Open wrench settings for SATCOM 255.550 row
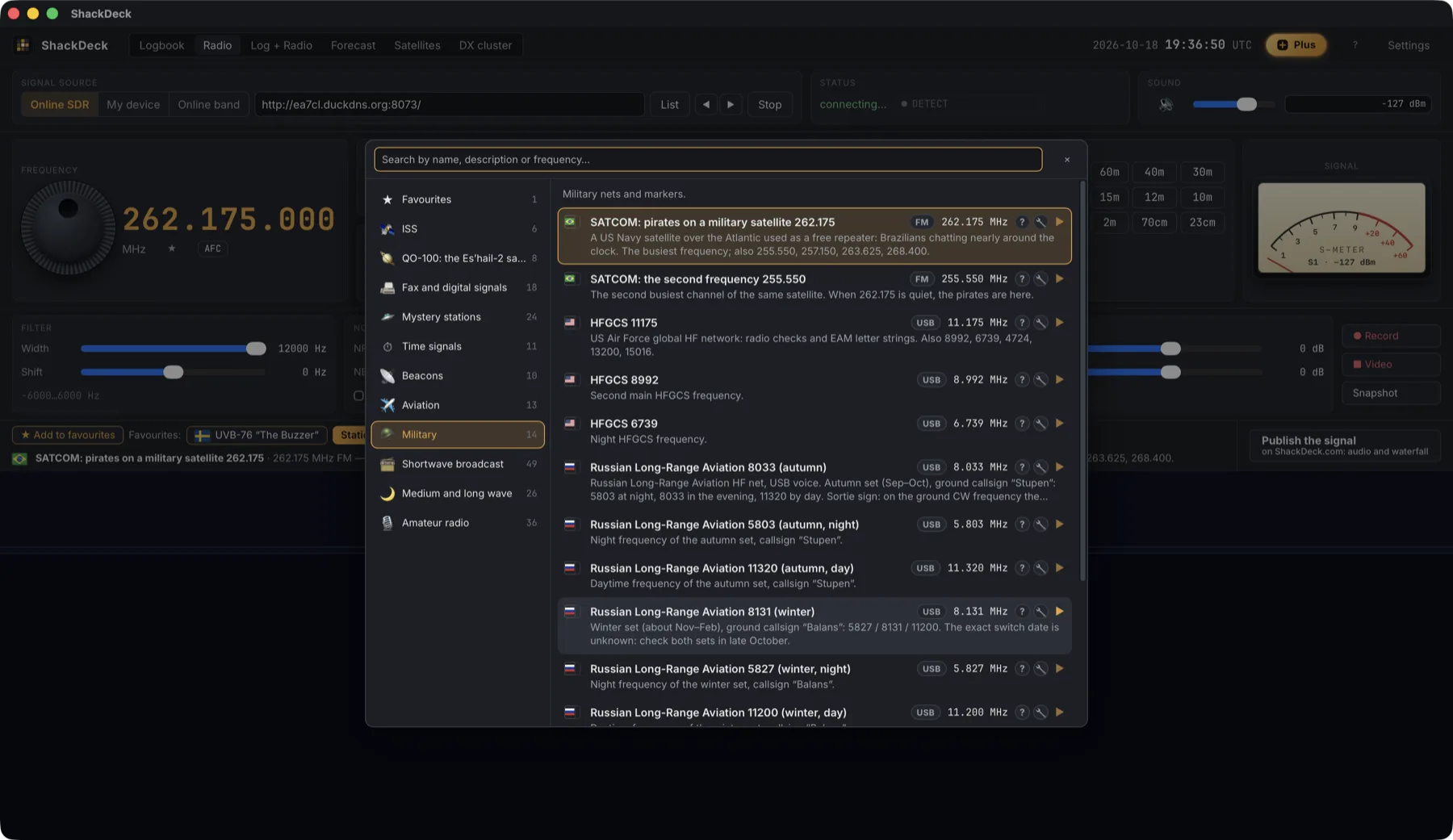Image resolution: width=1453 pixels, height=840 pixels. pyautogui.click(x=1041, y=279)
